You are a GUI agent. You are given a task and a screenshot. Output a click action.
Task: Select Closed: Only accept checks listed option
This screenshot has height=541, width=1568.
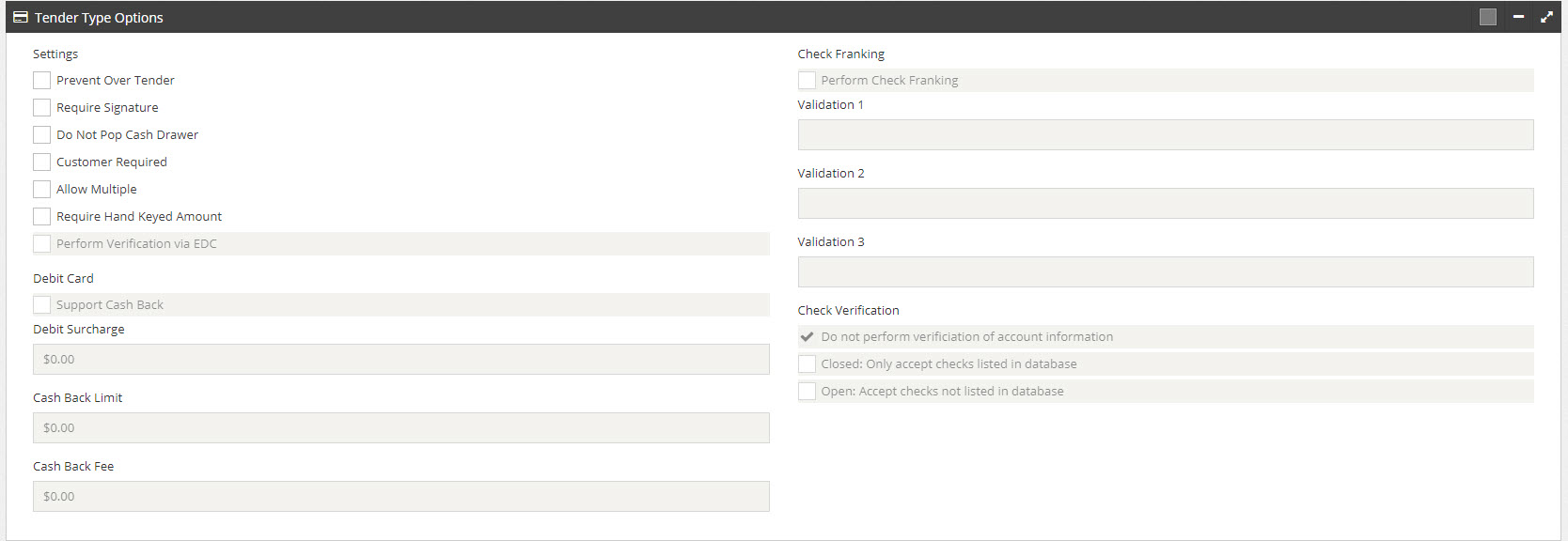[x=807, y=364]
